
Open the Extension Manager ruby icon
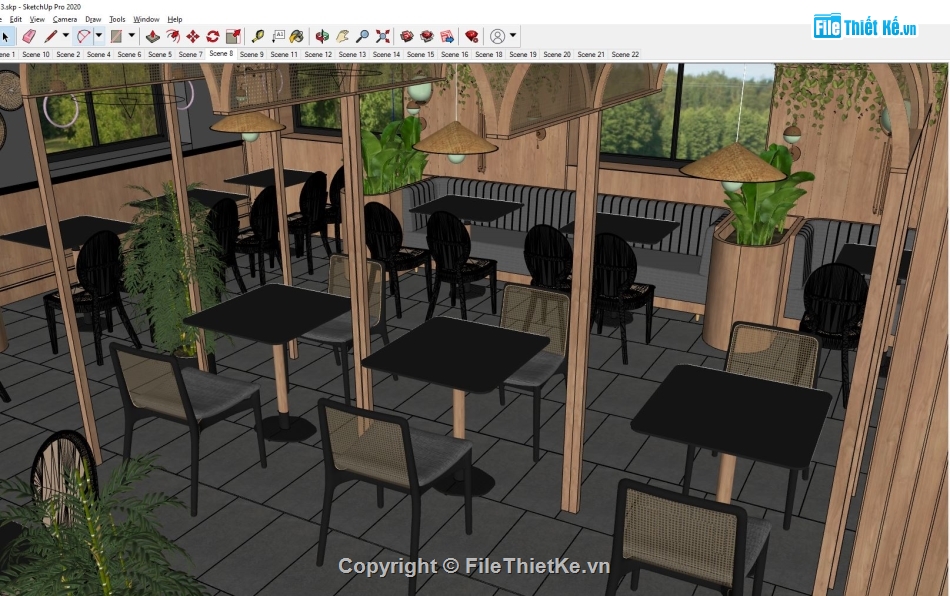[472, 37]
